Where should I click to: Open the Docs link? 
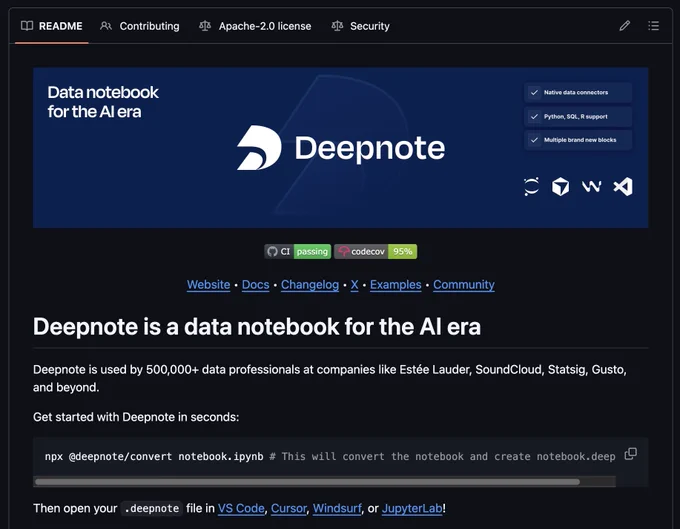(255, 285)
